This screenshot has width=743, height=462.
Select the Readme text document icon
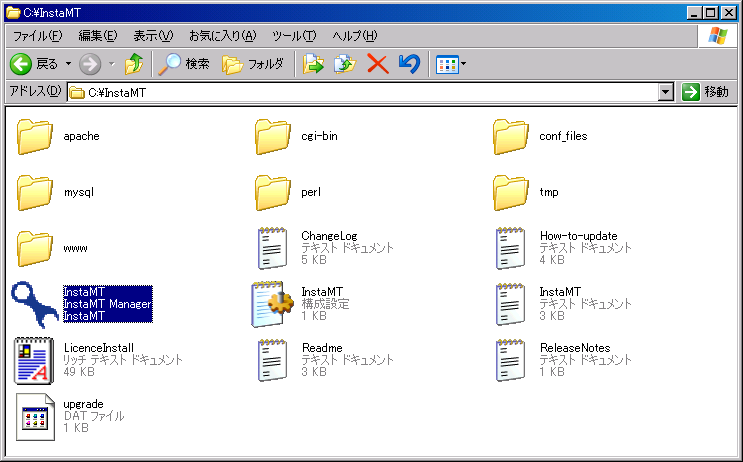pyautogui.click(x=272, y=360)
